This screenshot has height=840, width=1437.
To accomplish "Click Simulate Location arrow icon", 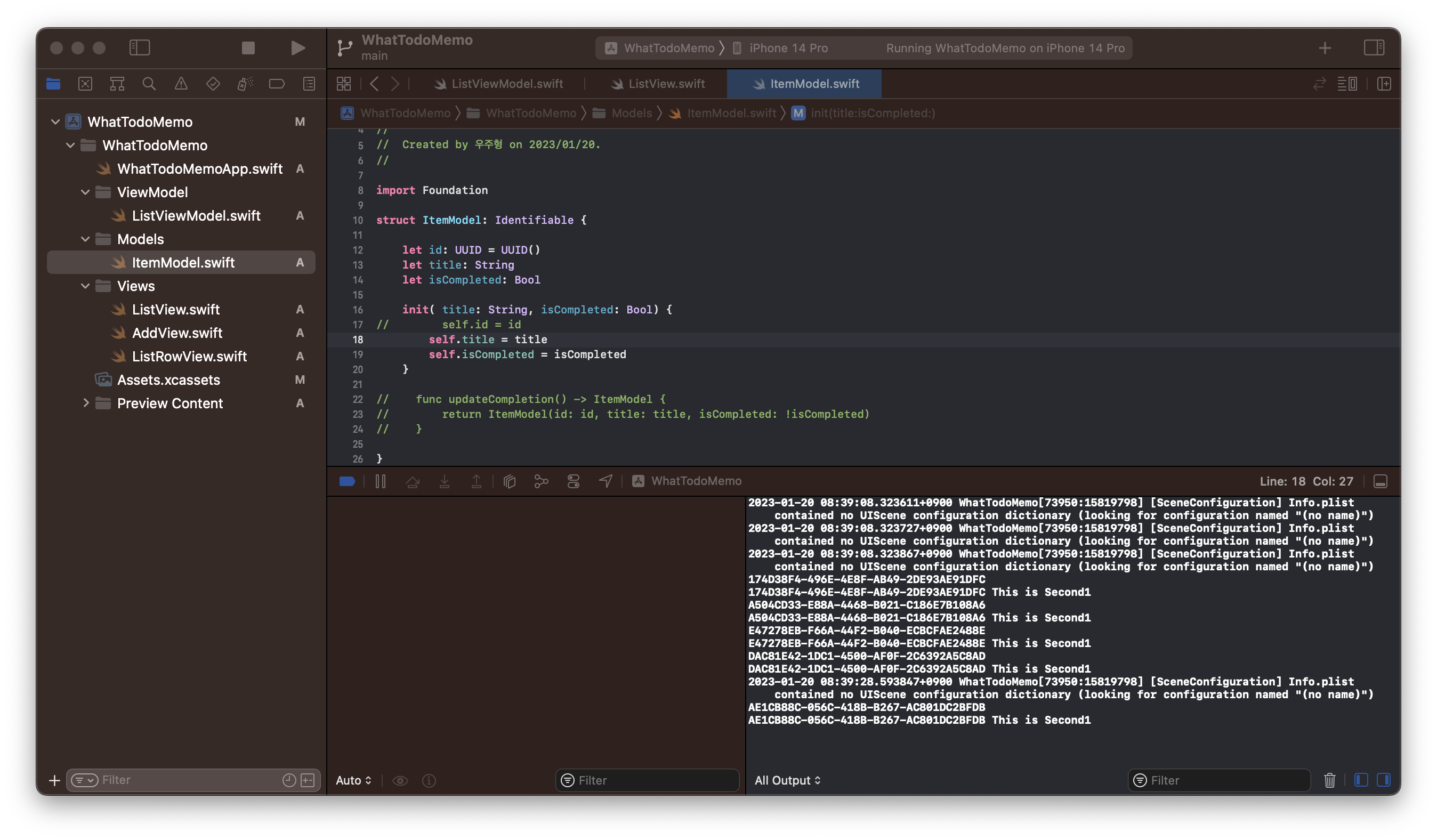I will point(606,481).
